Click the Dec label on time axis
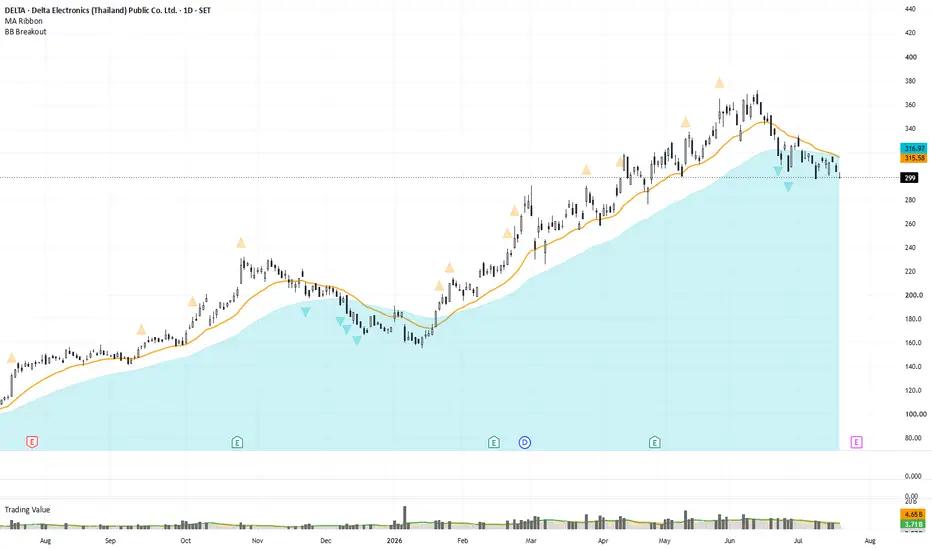The width and height of the screenshot is (932, 550). click(x=326, y=540)
